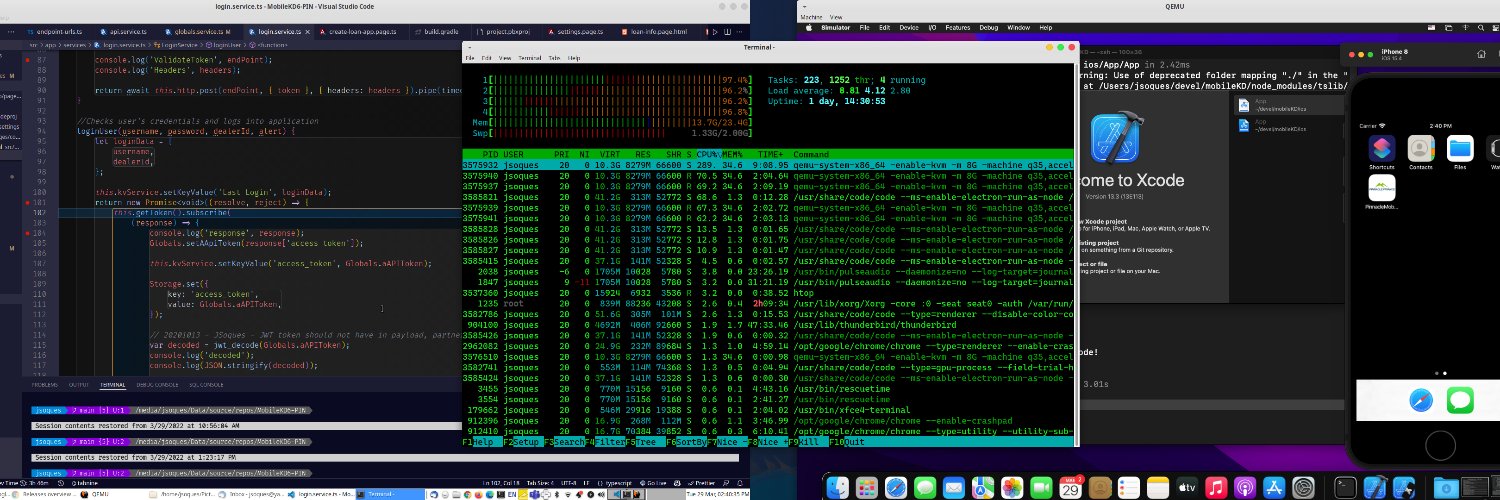Show the SQL CONSOLE panel

(206, 385)
